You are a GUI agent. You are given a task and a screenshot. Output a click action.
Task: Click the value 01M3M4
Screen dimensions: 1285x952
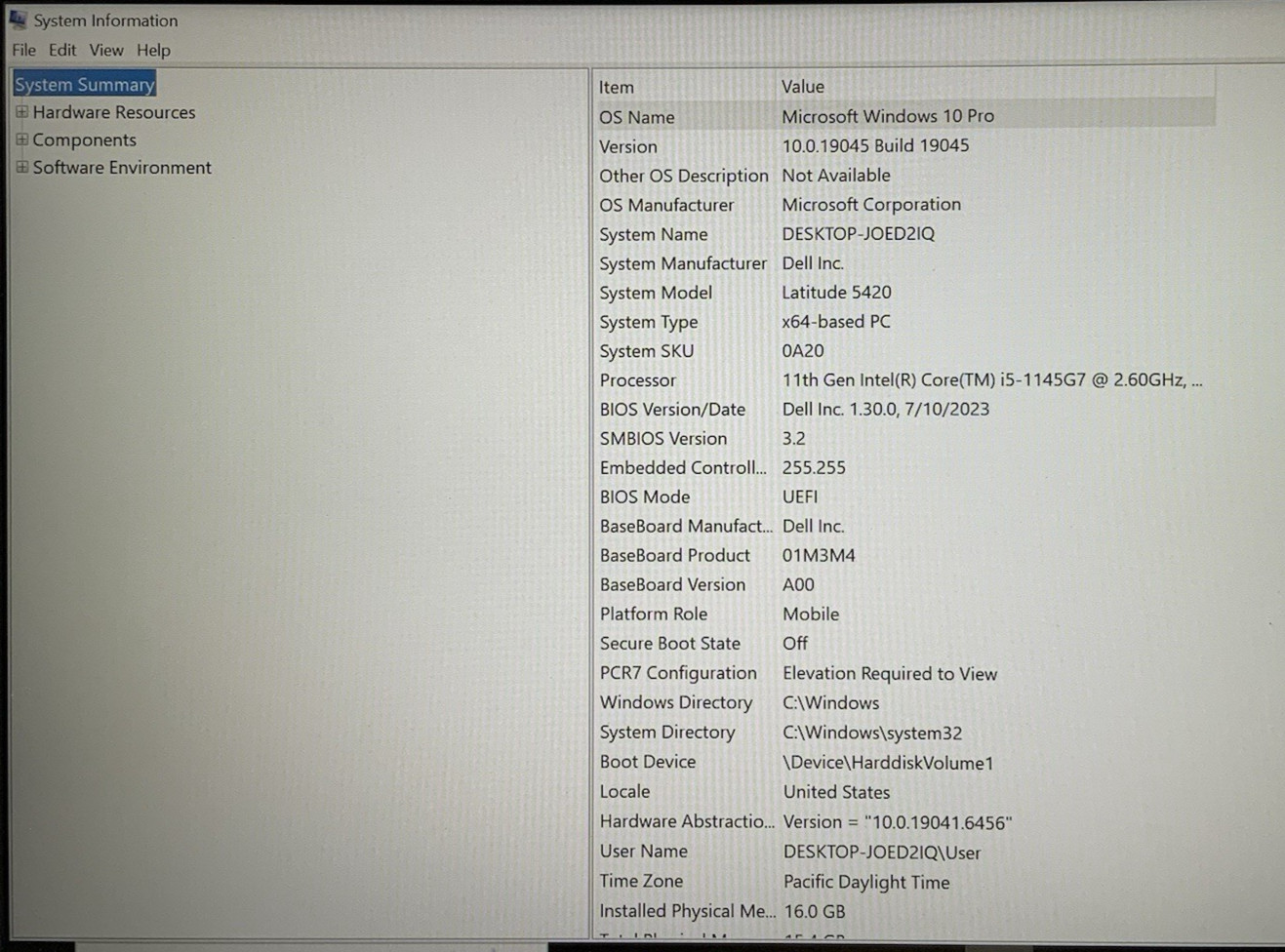[x=819, y=555]
